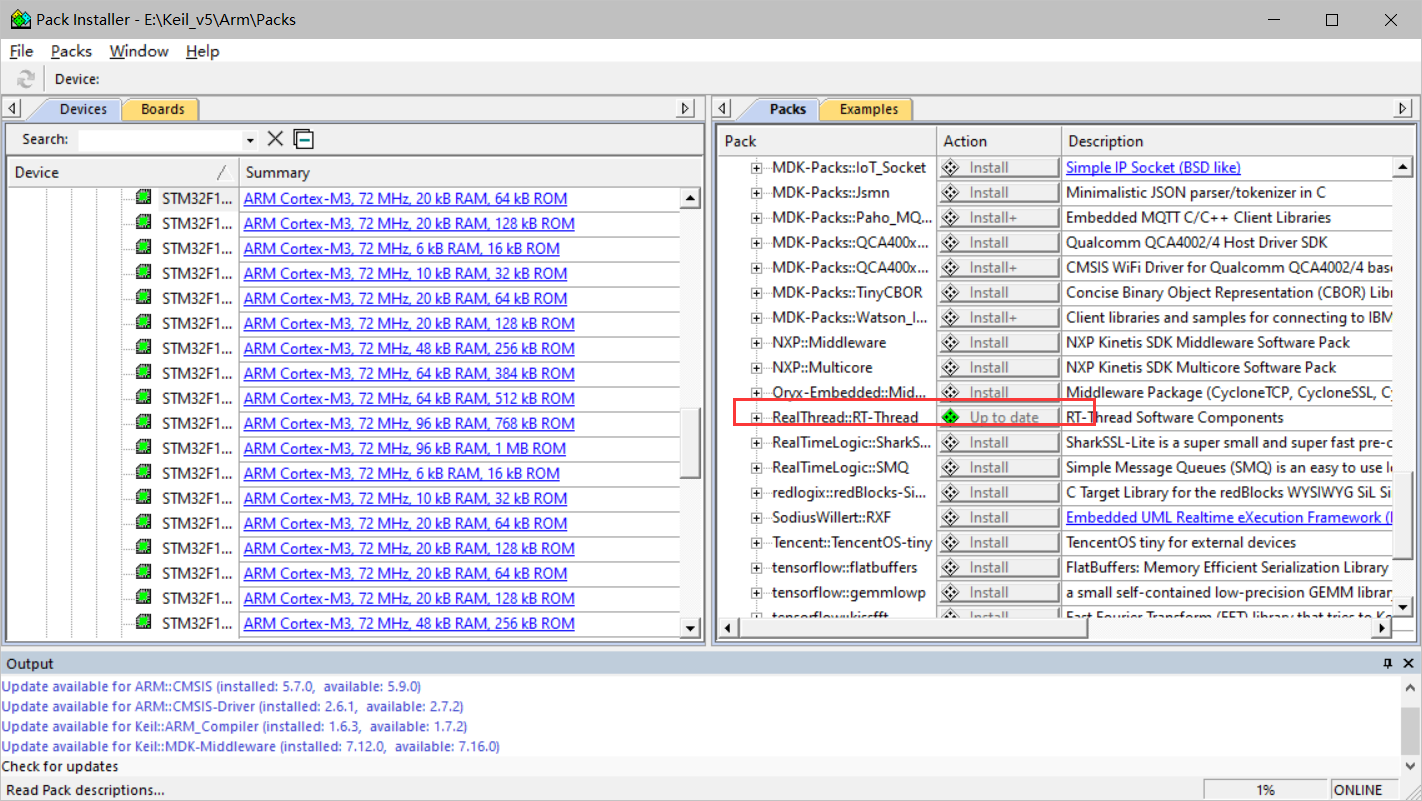The image size is (1422, 801).
Task: Click the Pack Installer title bar icon
Action: [x=19, y=19]
